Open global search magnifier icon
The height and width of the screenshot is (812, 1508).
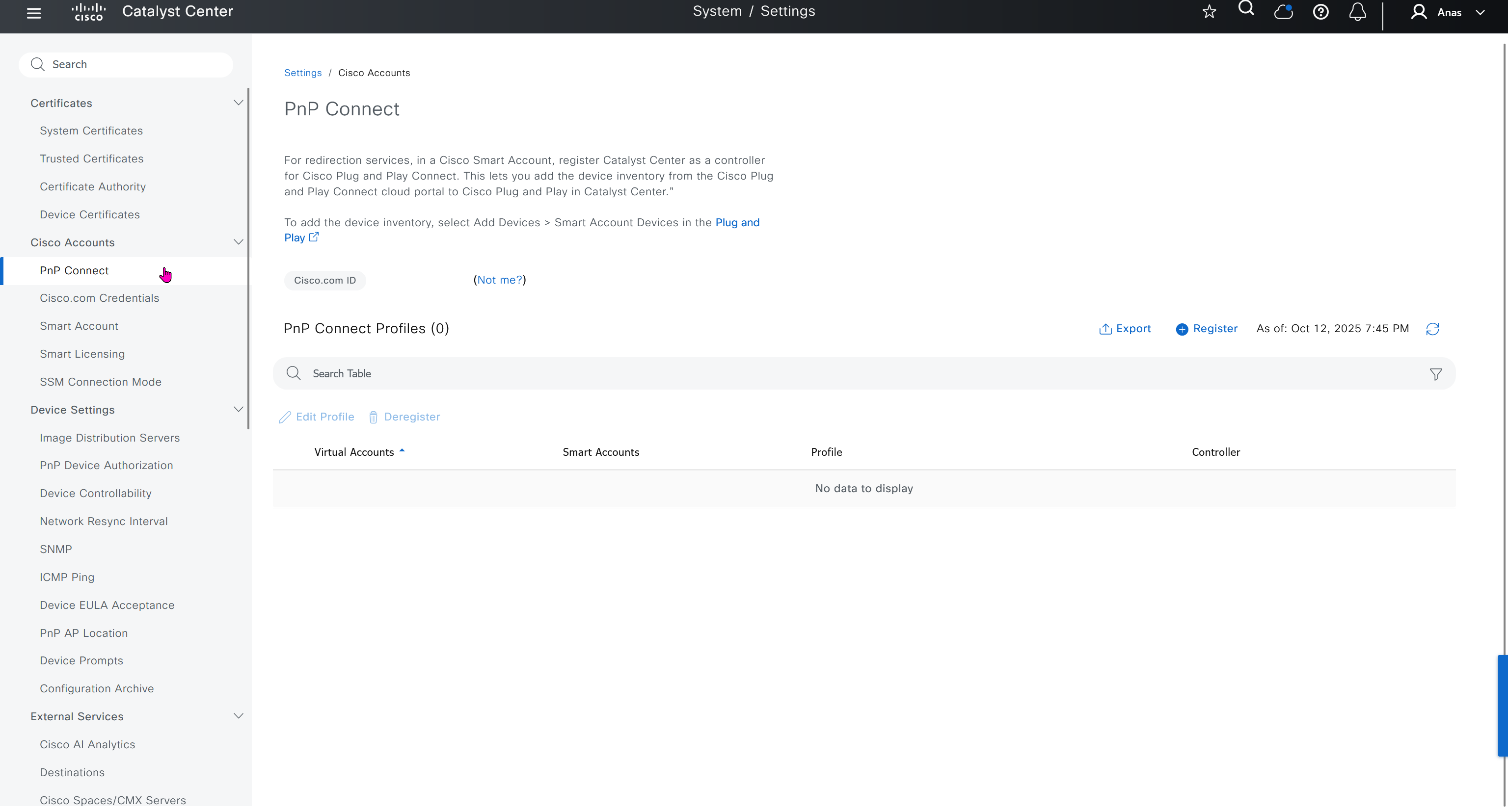1246,9
